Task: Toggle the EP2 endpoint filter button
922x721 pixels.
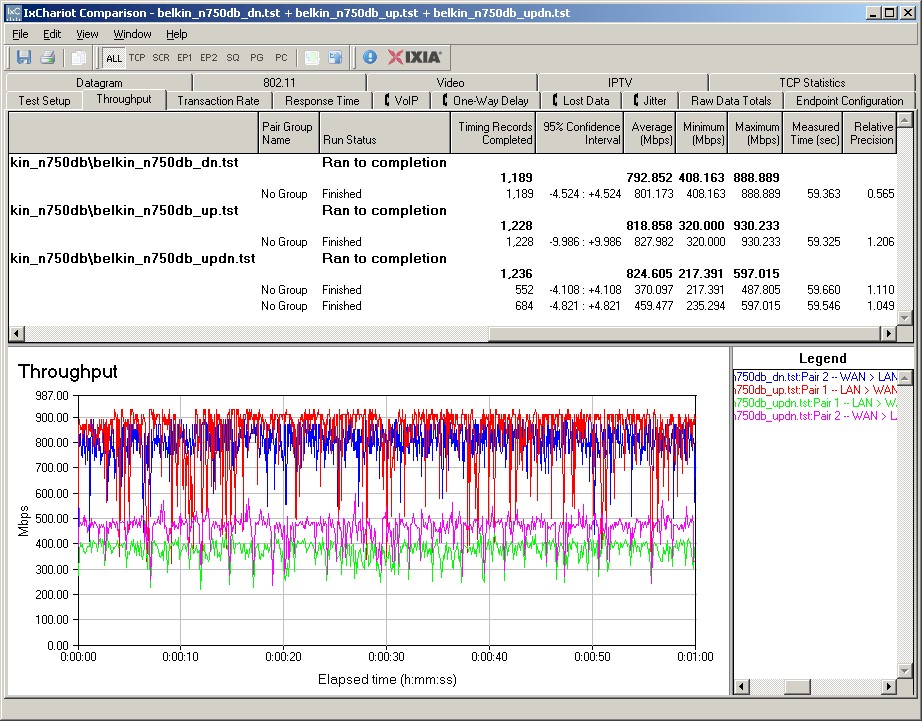Action: pyautogui.click(x=209, y=58)
